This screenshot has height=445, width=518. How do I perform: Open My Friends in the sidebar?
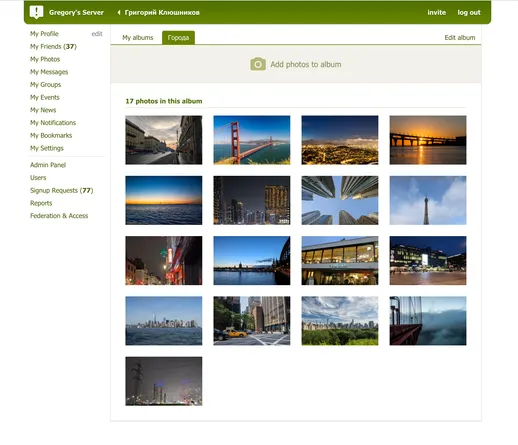coord(53,46)
